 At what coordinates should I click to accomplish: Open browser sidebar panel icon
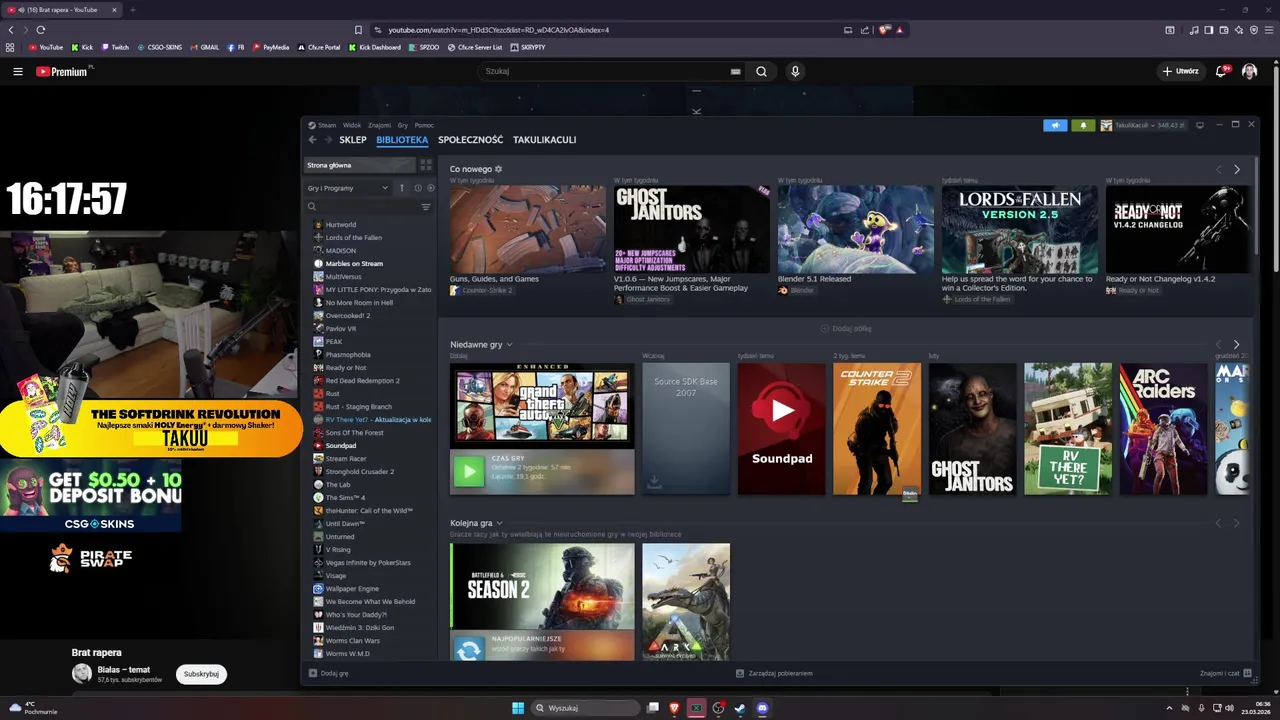[x=1209, y=30]
